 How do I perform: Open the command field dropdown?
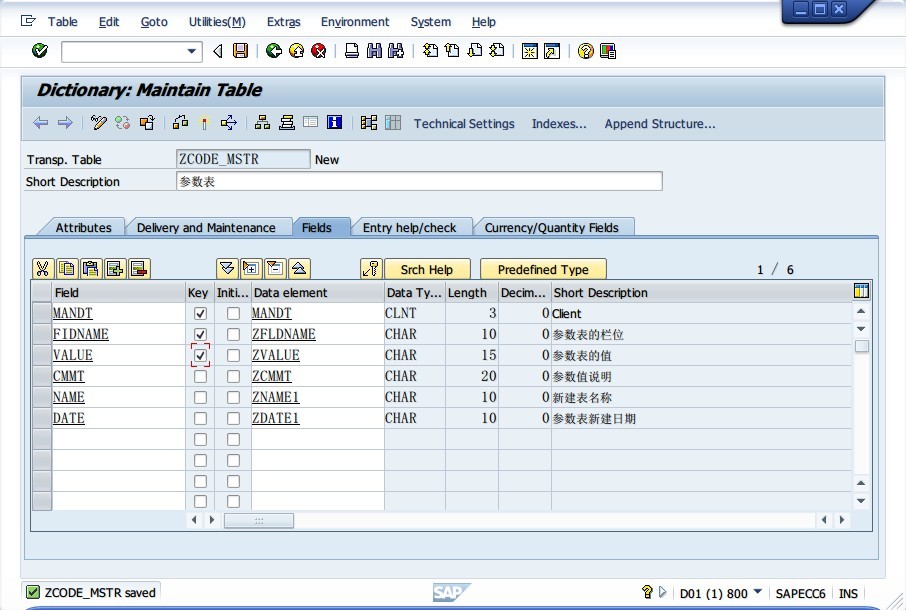click(x=192, y=51)
